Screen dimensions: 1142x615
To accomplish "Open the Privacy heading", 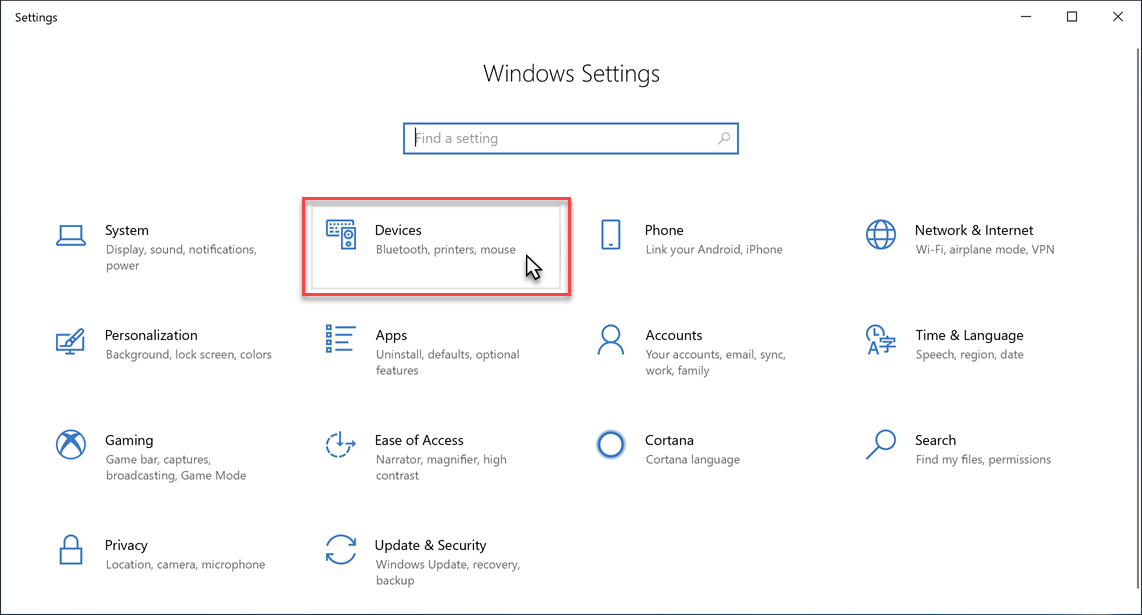I will pos(126,545).
